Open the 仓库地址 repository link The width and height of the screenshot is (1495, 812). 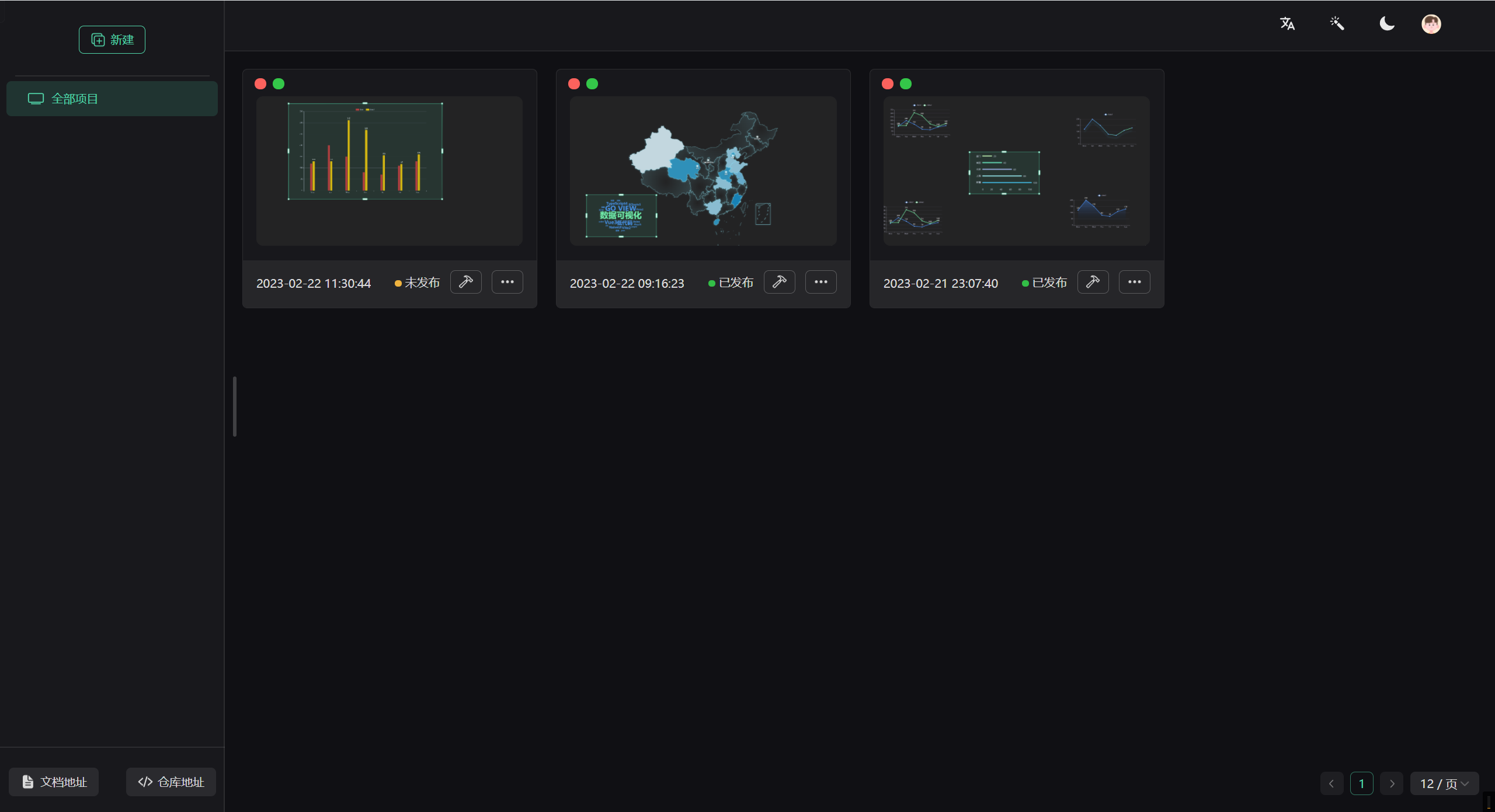tap(171, 782)
